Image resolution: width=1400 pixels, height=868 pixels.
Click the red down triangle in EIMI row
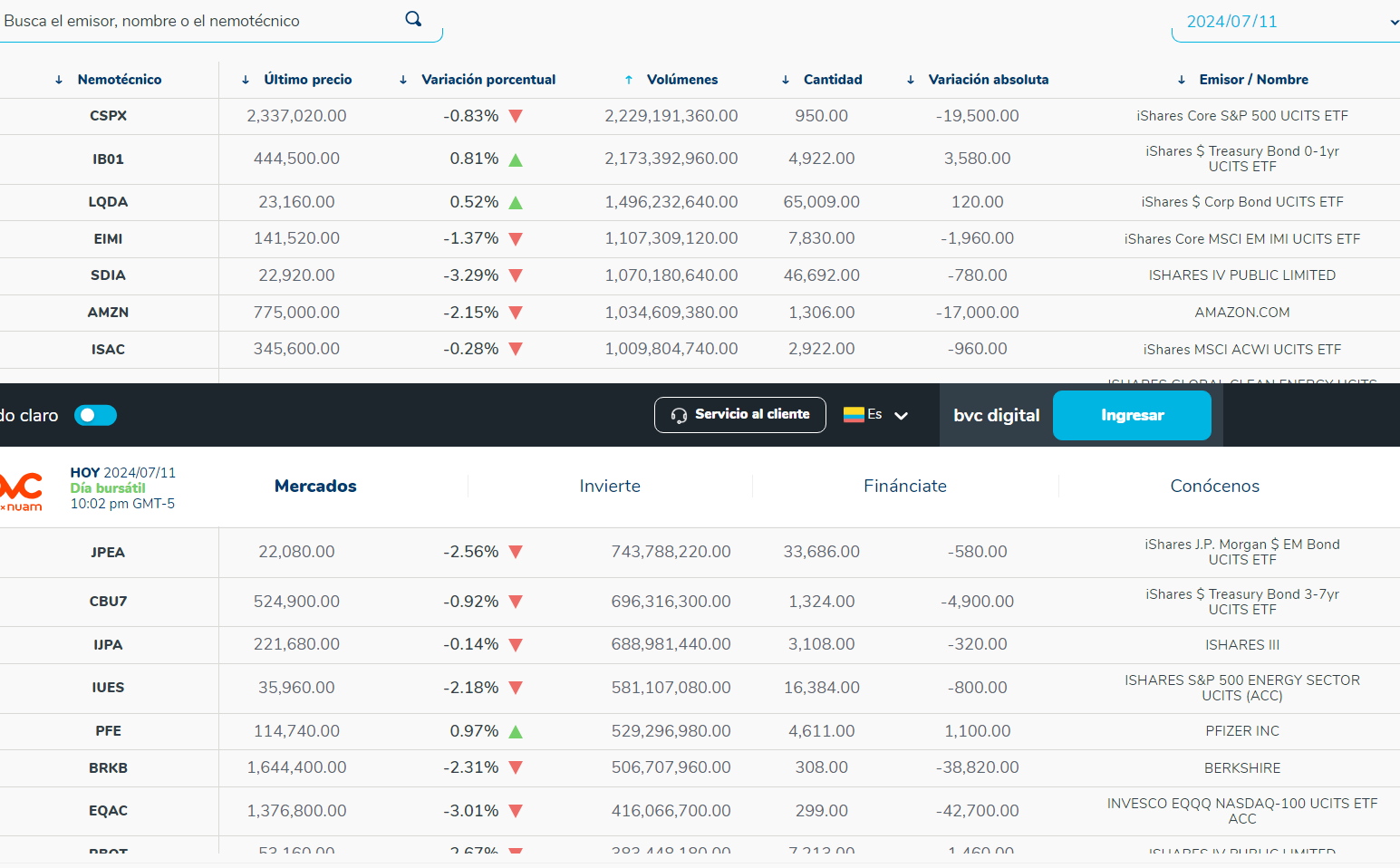click(516, 239)
